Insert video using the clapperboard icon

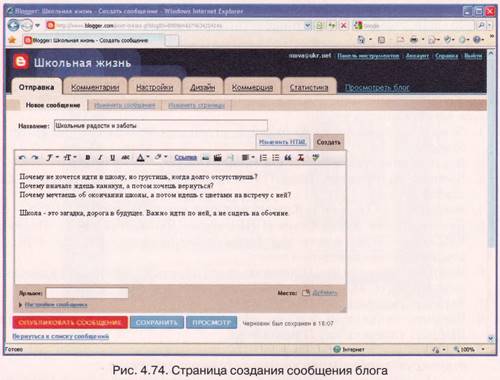click(218, 157)
